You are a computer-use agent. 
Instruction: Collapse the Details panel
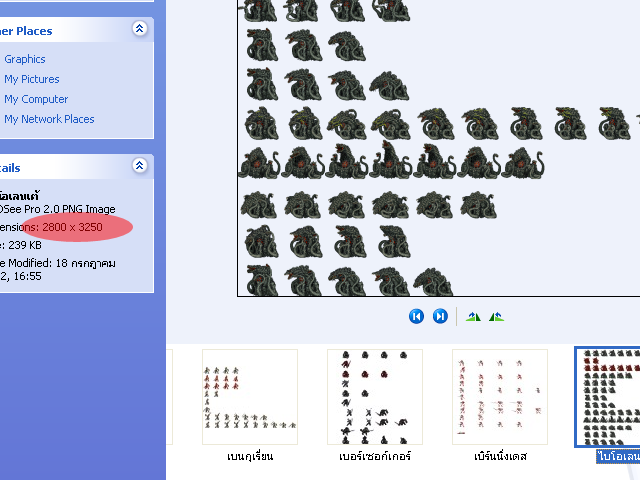pos(140,166)
